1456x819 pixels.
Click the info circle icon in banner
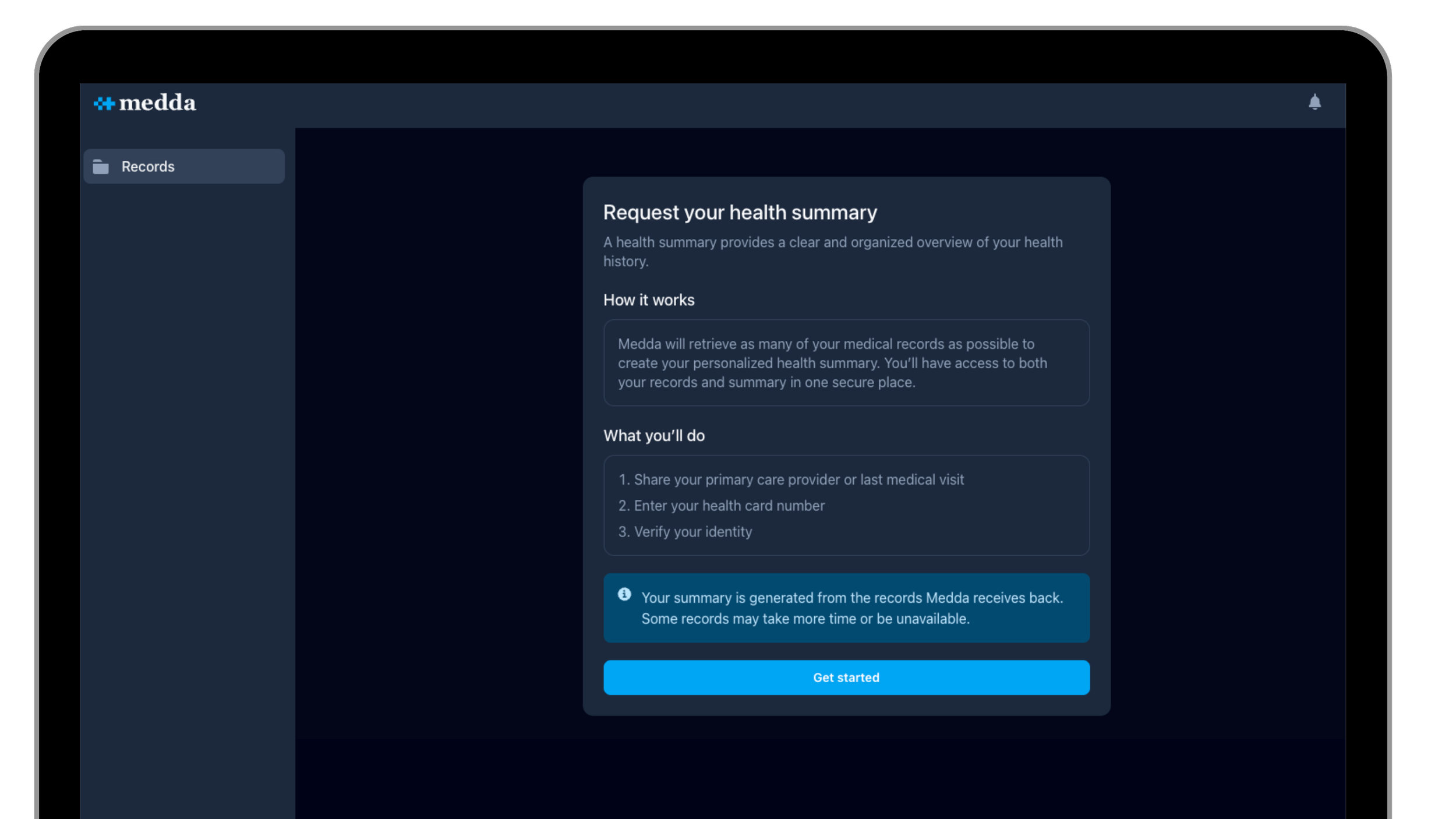pyautogui.click(x=624, y=594)
